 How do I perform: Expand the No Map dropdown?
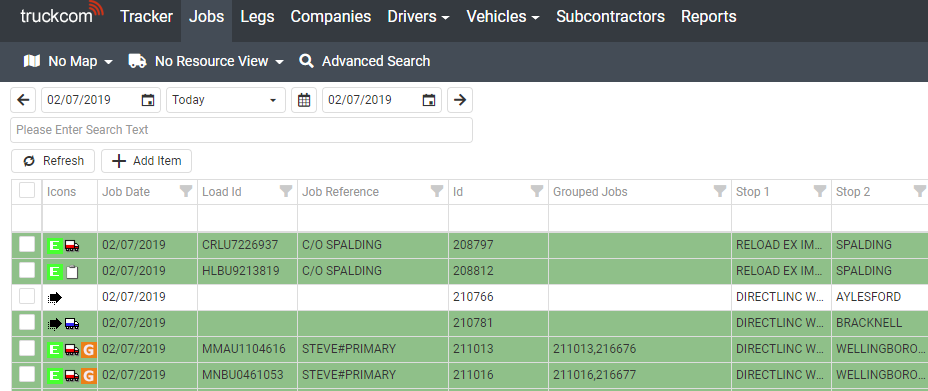coord(68,61)
